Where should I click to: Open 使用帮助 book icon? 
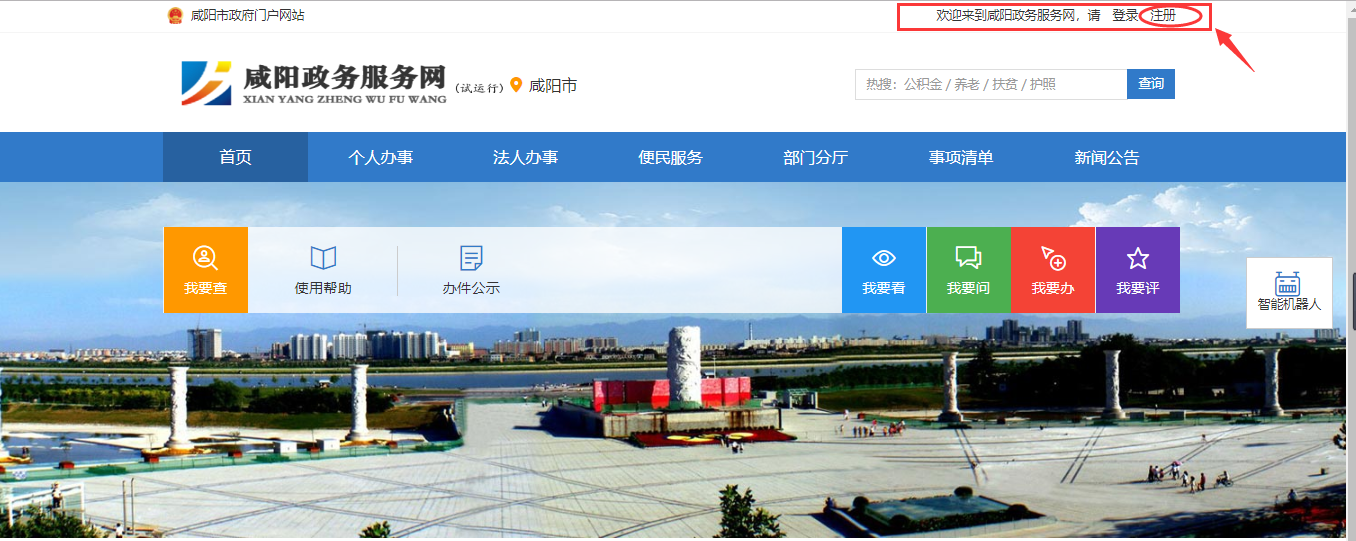pos(323,259)
